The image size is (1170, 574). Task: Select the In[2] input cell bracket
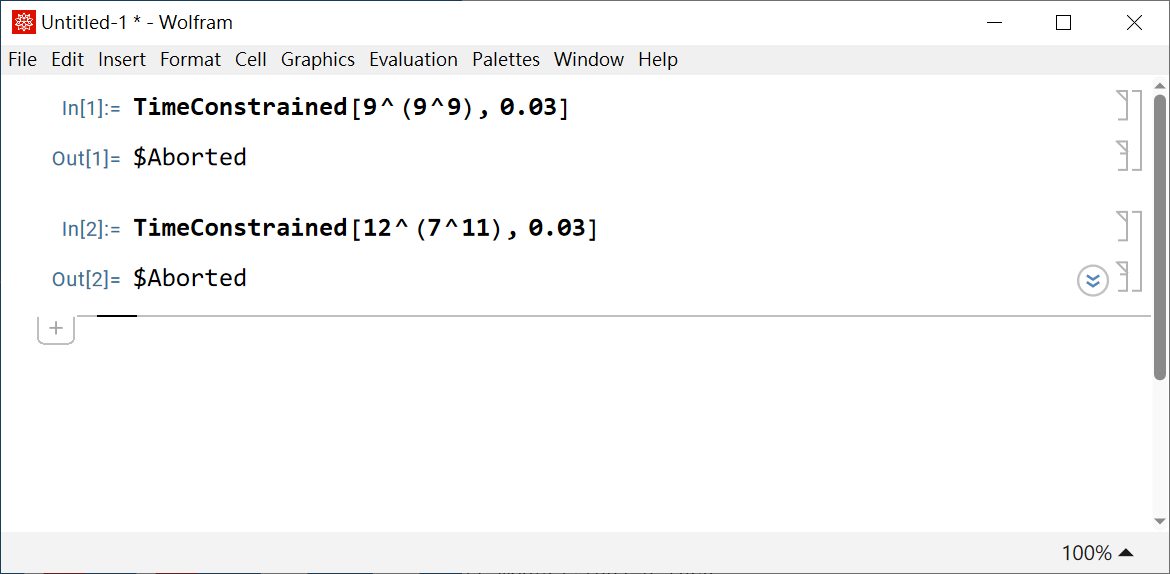pos(1123,226)
